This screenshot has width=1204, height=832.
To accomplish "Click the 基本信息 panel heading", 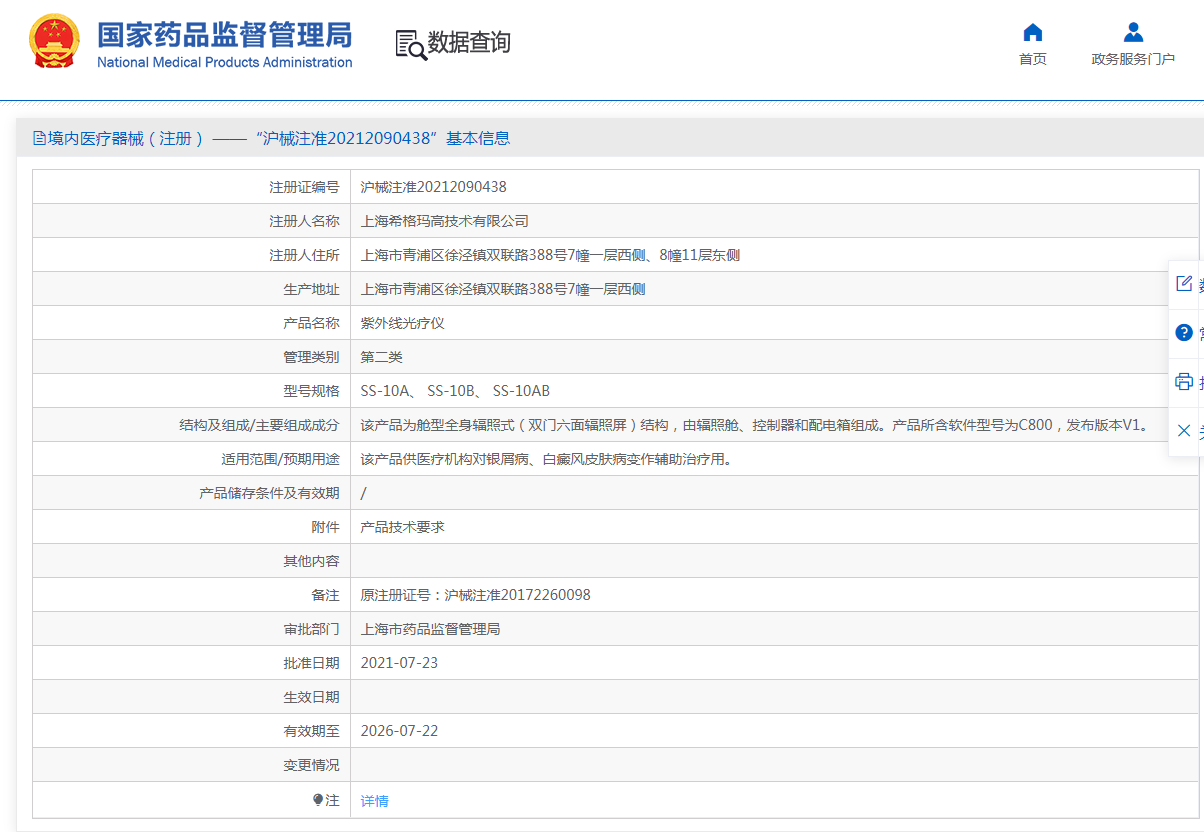I will coord(478,138).
